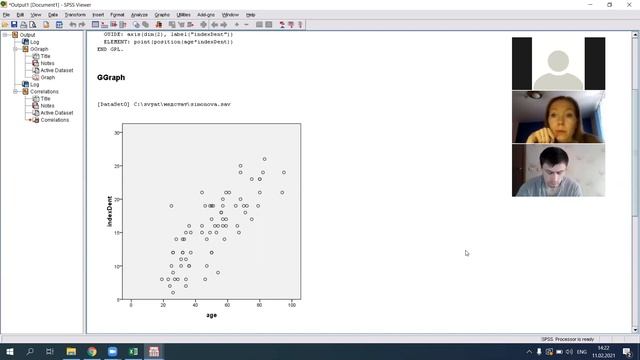The image size is (640, 360).
Task: Click the Select Last Output toolbar icon
Action: point(159,24)
